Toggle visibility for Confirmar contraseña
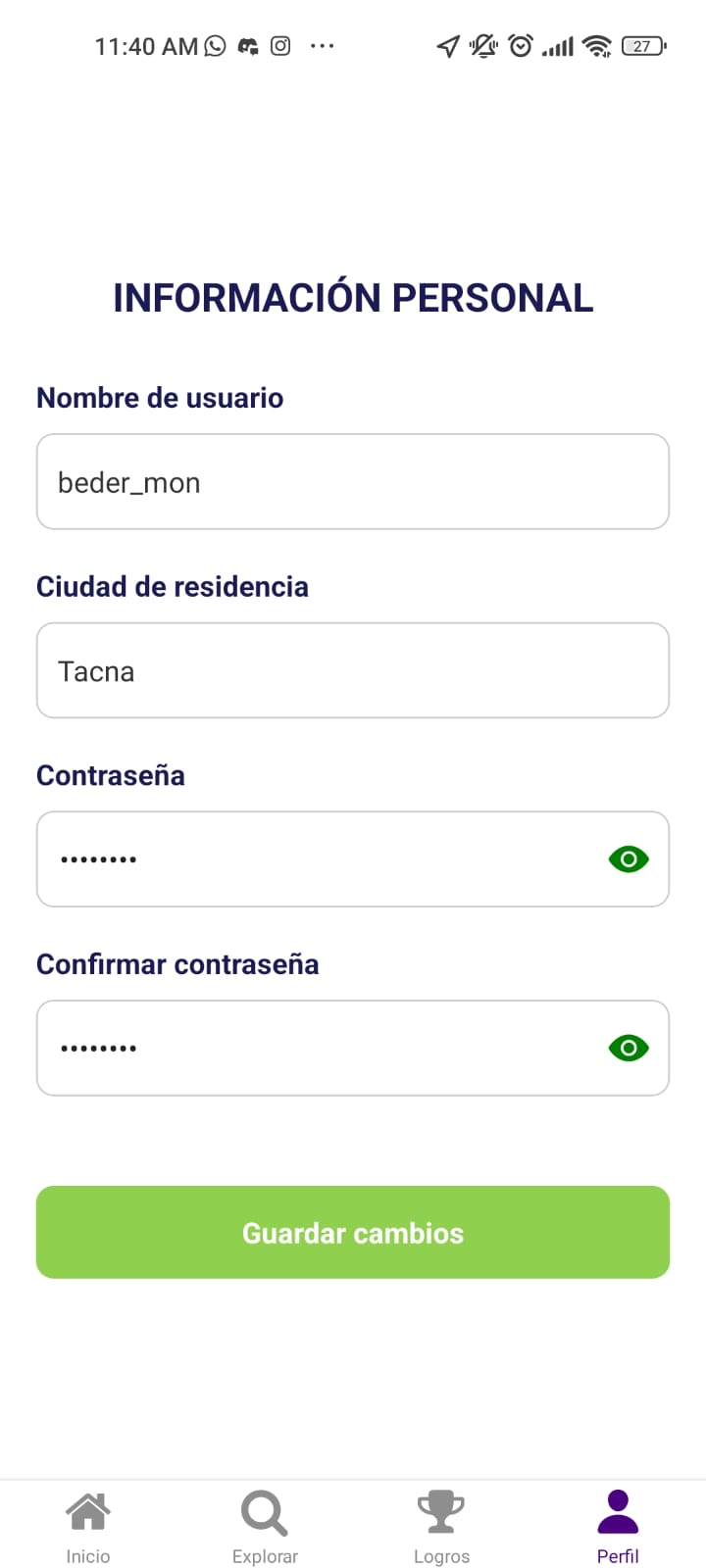The image size is (706, 1568). 629,1049
